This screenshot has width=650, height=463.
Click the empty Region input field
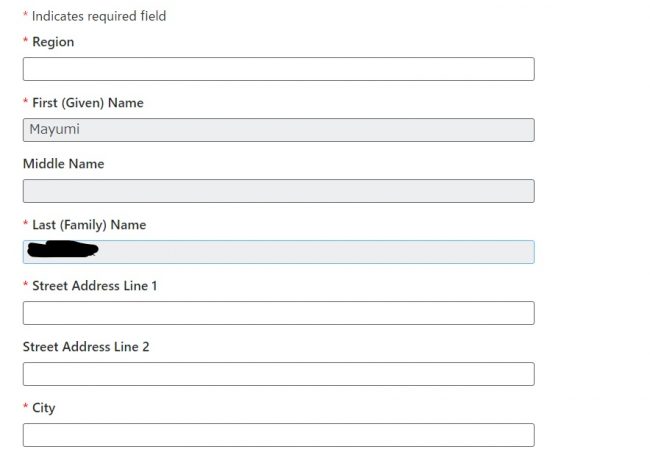(x=279, y=69)
